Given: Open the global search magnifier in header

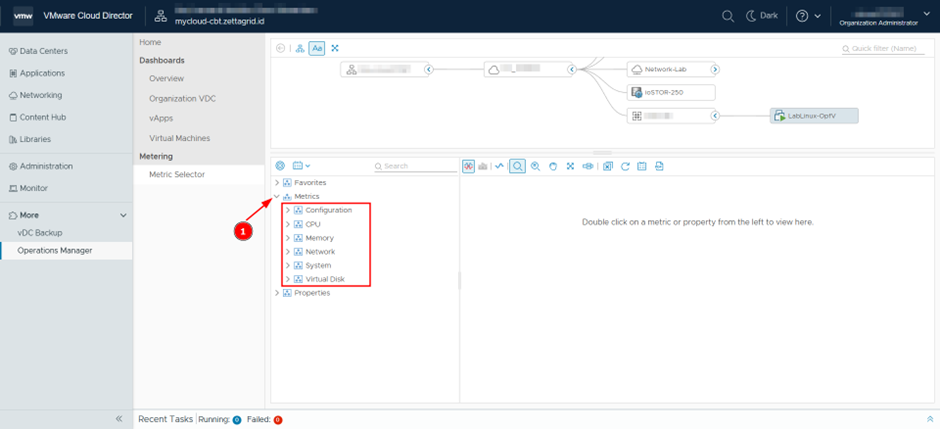Looking at the screenshot, I should [x=728, y=16].
